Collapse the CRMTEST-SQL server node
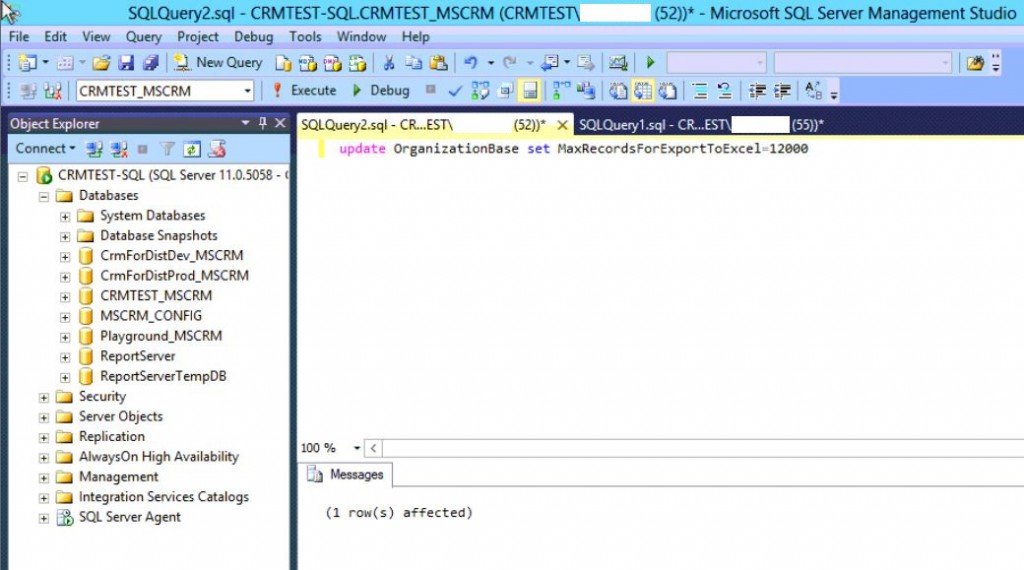The width and height of the screenshot is (1024, 570). [23, 176]
